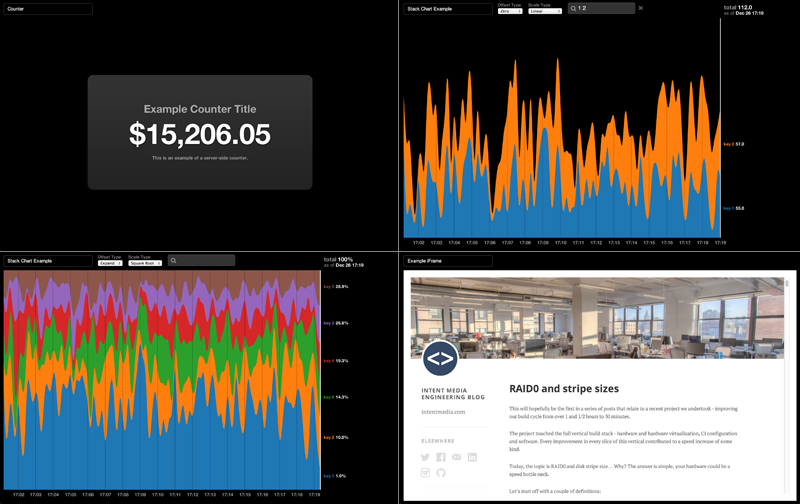
Task: Click the office photo banner in the blog
Action: pyautogui.click(x=597, y=318)
